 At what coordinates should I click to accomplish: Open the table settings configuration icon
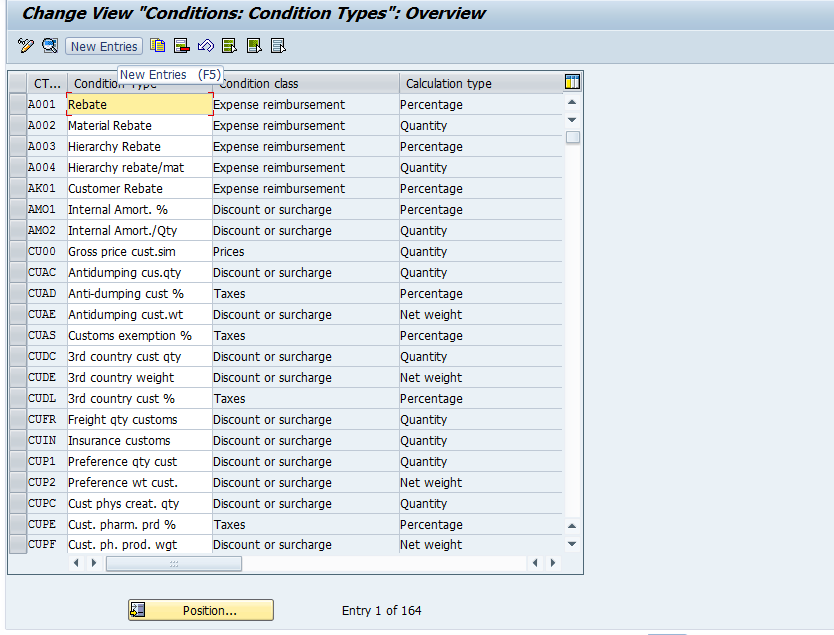click(x=572, y=82)
